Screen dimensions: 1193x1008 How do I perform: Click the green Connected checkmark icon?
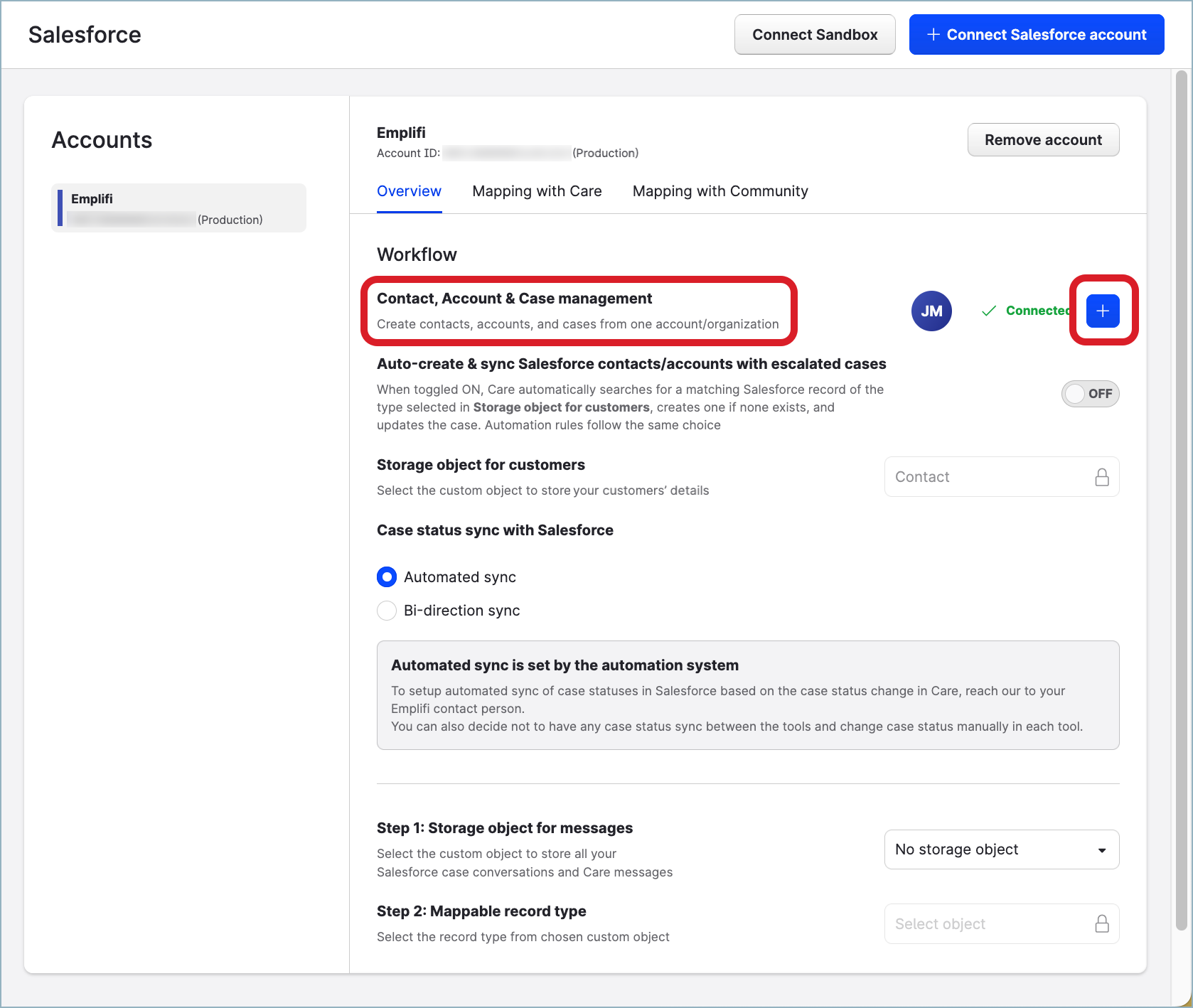[x=988, y=311]
